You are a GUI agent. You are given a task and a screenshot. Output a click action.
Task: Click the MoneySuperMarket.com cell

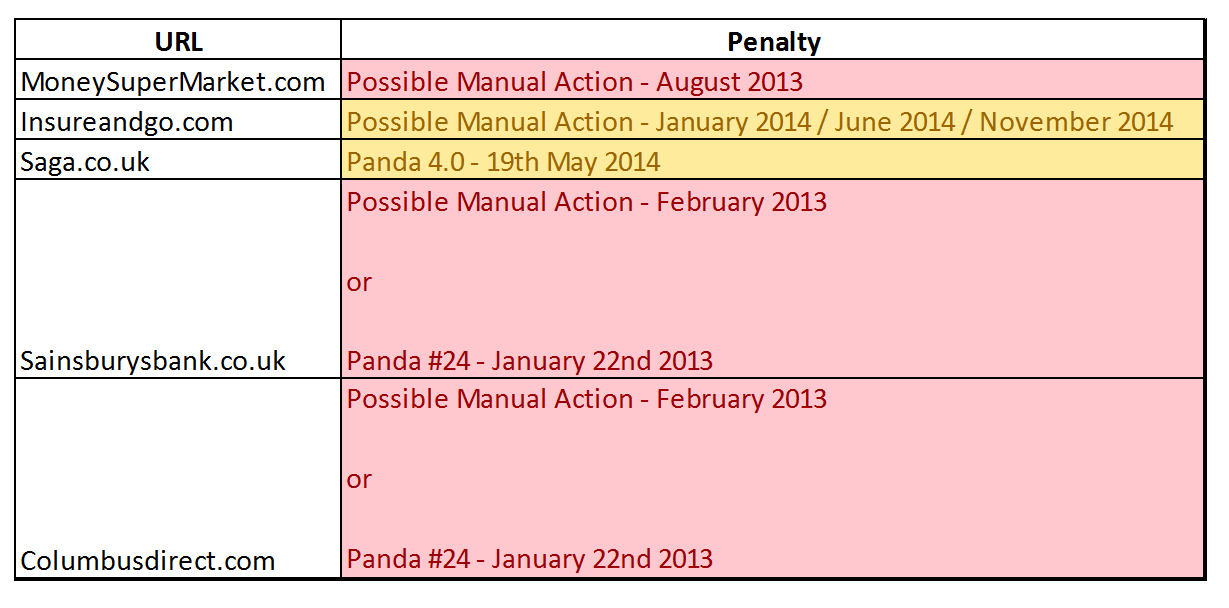coord(178,80)
